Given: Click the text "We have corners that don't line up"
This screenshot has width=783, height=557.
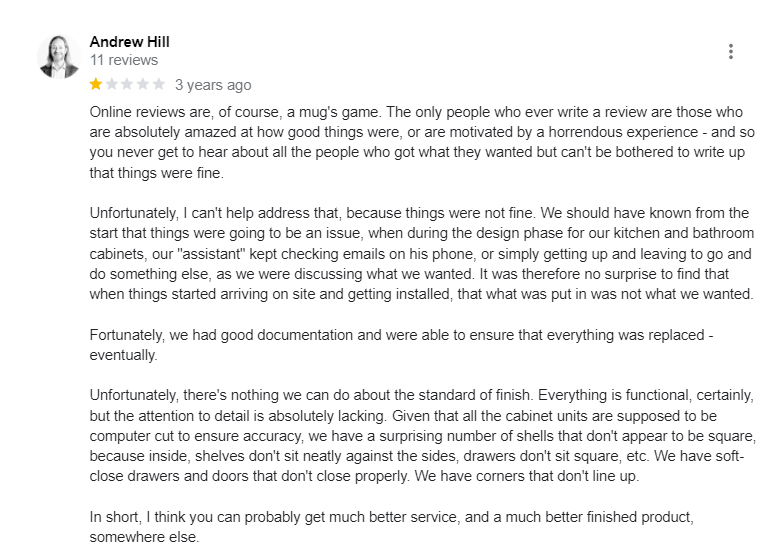Looking at the screenshot, I should (x=526, y=476).
